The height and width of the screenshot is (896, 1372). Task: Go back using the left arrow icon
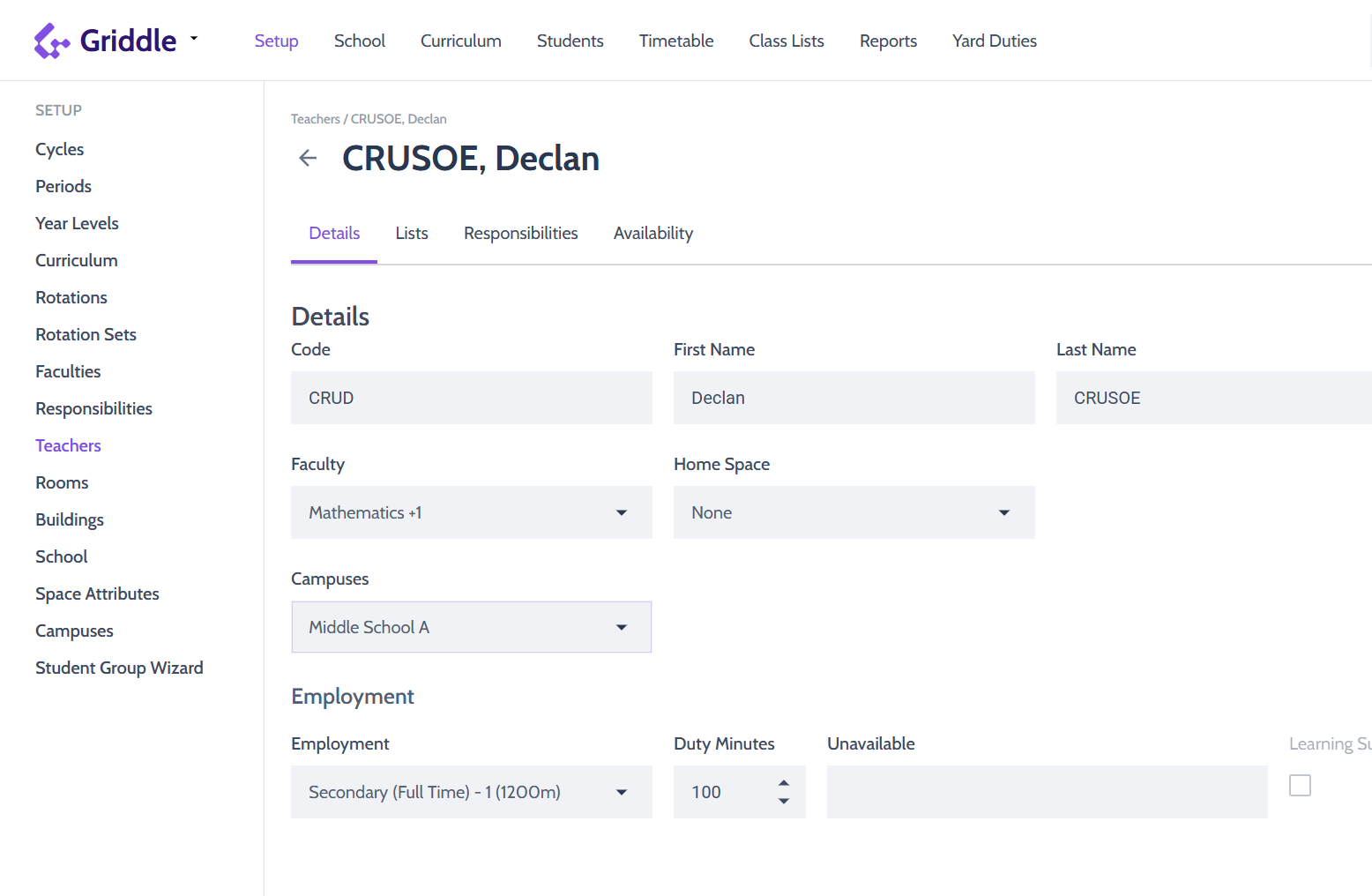[x=308, y=158]
